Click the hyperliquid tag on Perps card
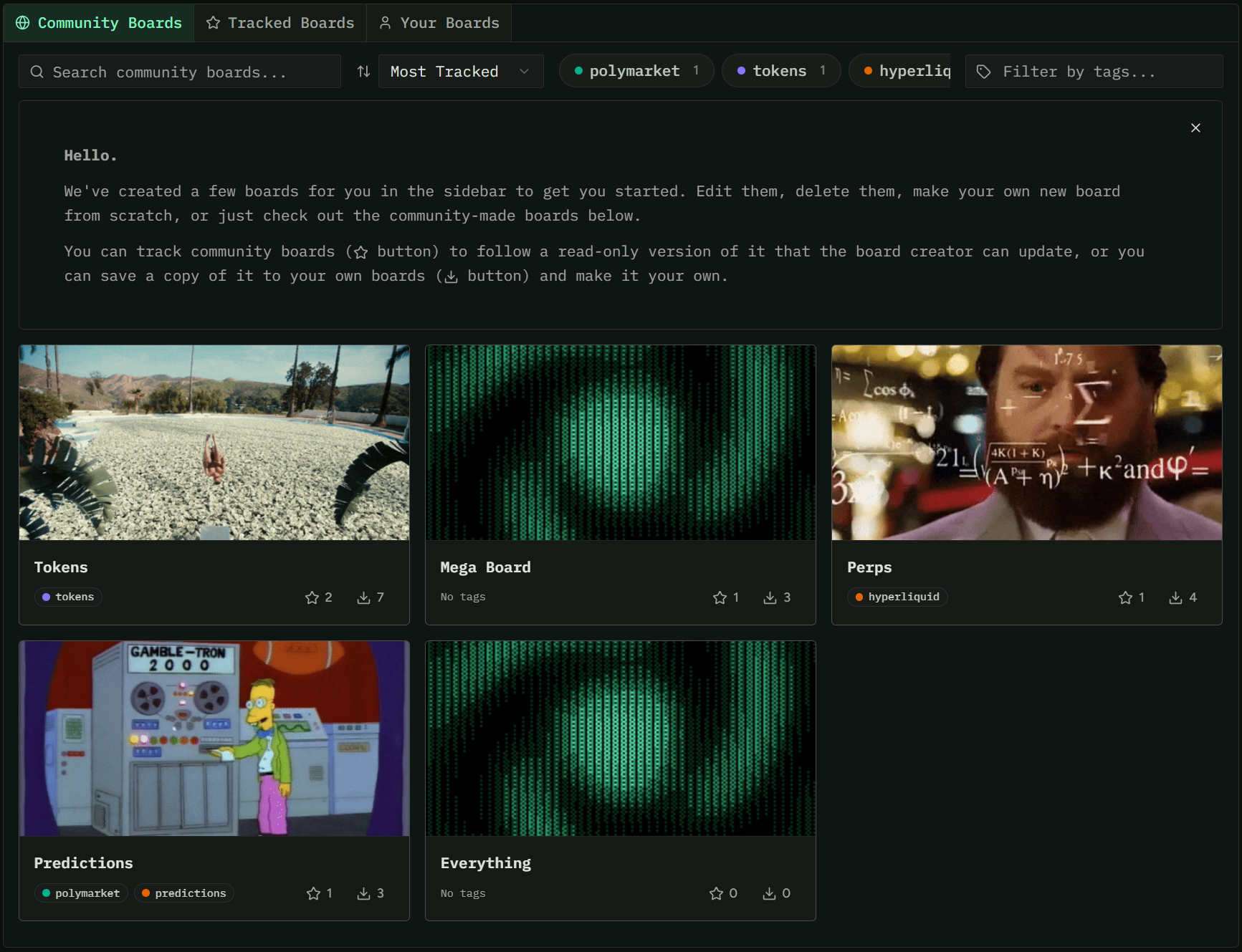Screen dimensions: 1242x952 pyautogui.click(x=897, y=597)
